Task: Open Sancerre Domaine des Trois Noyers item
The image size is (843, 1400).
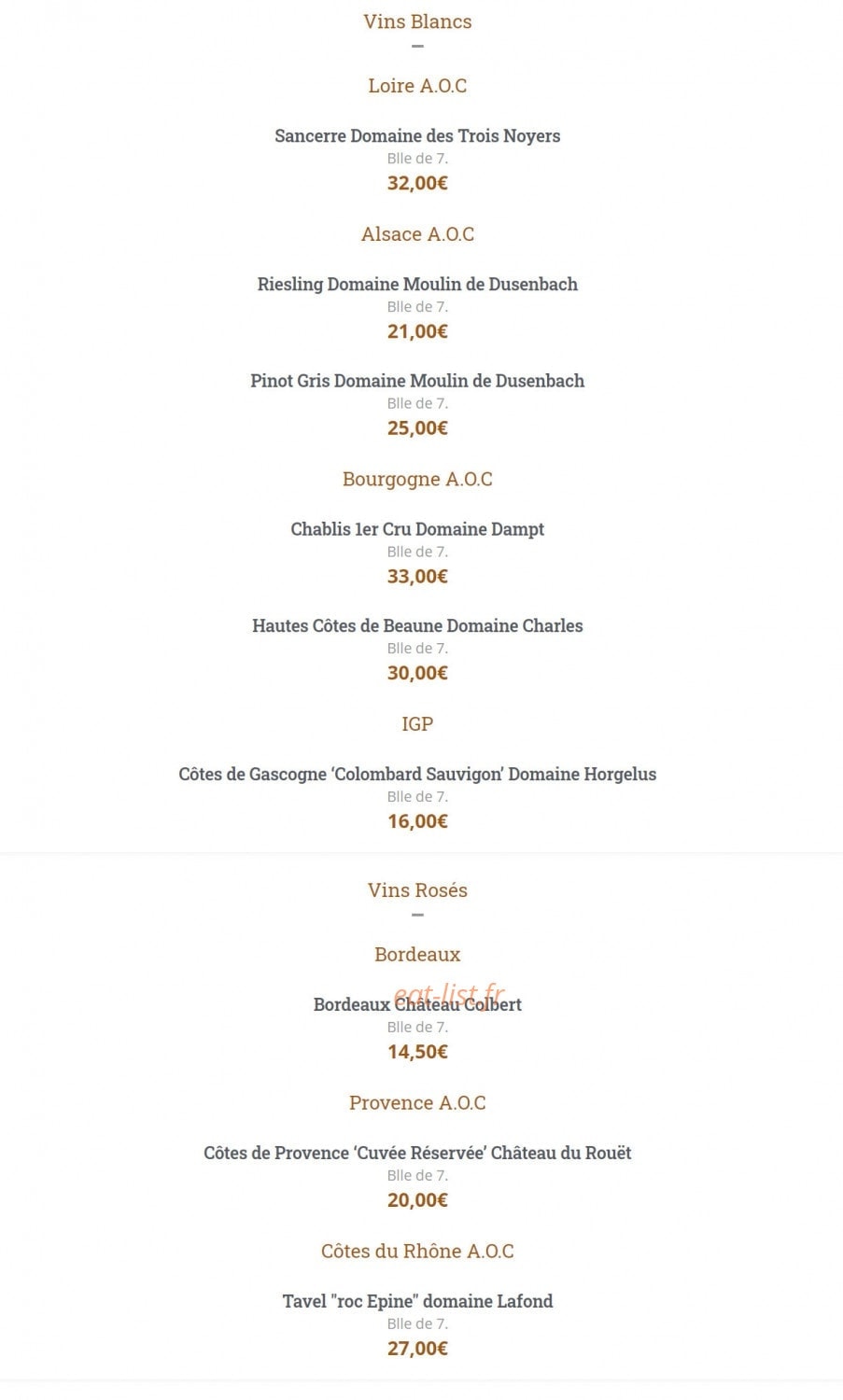Action: [x=417, y=136]
